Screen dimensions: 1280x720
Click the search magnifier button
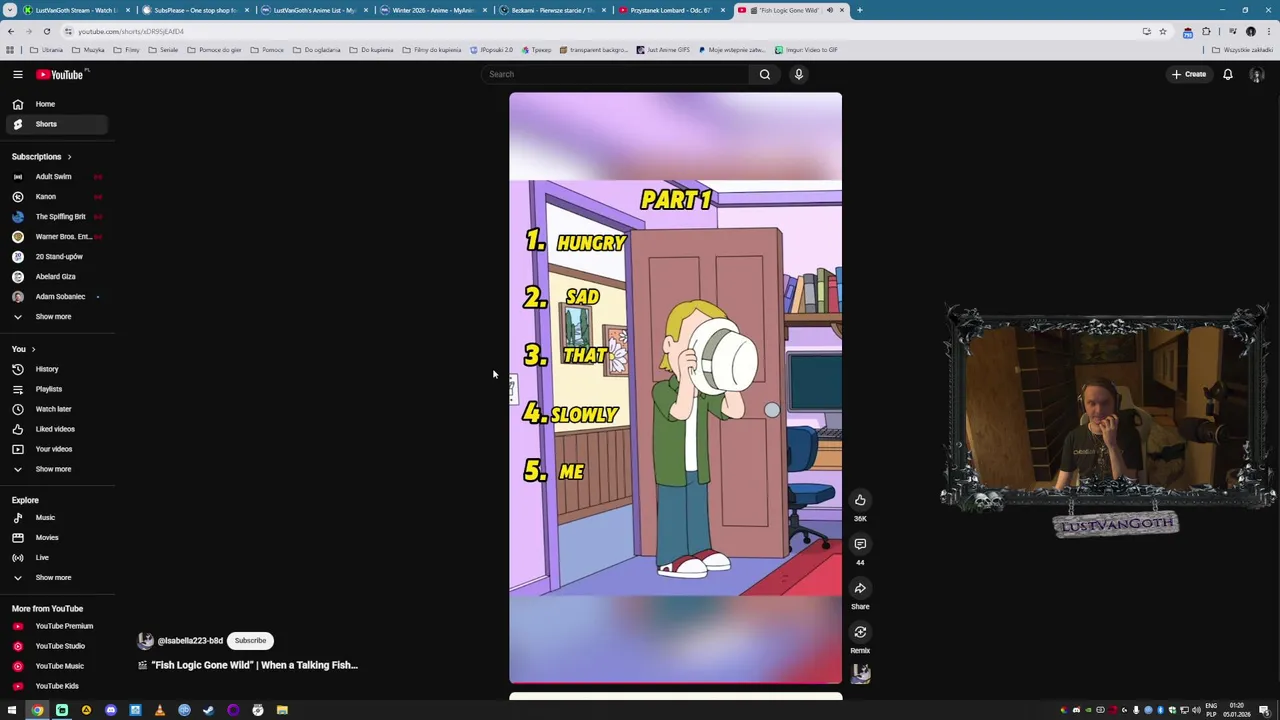pyautogui.click(x=764, y=74)
